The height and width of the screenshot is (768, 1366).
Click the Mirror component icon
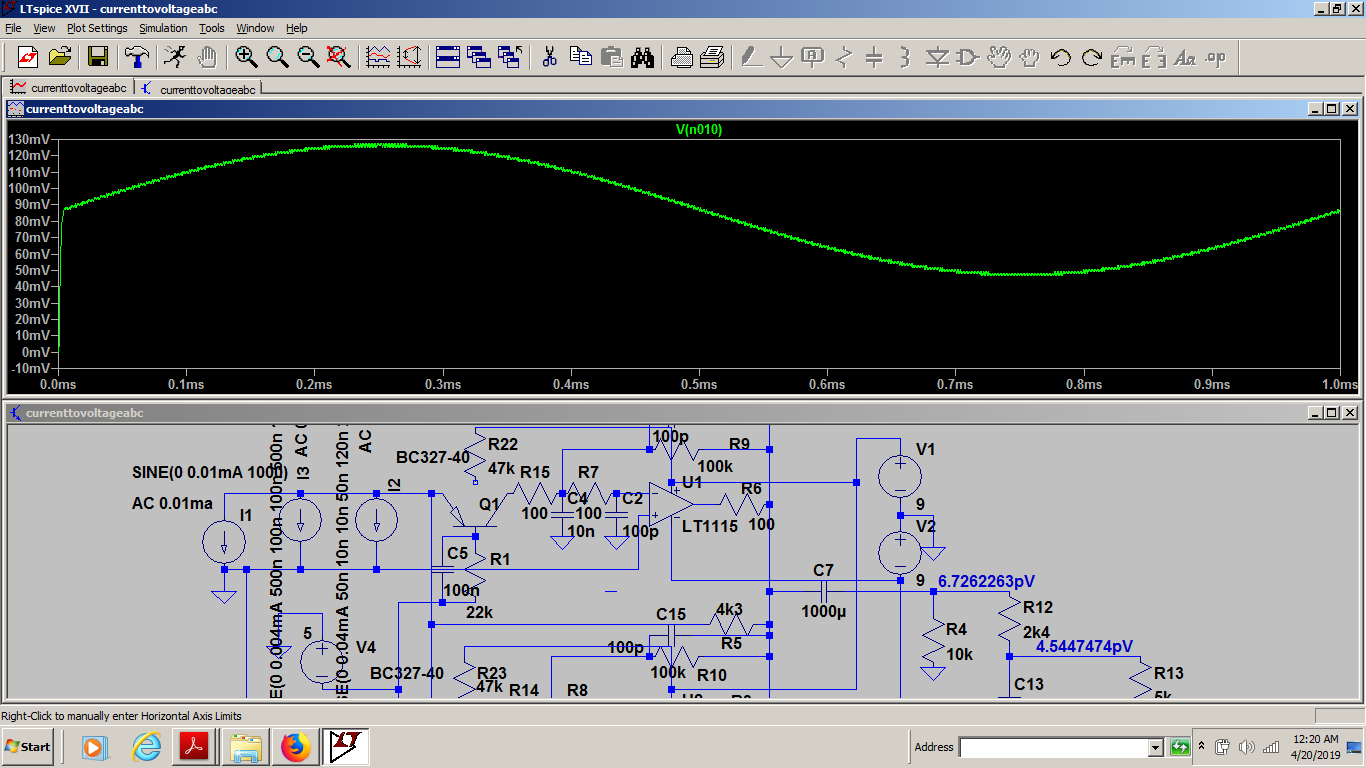1154,57
